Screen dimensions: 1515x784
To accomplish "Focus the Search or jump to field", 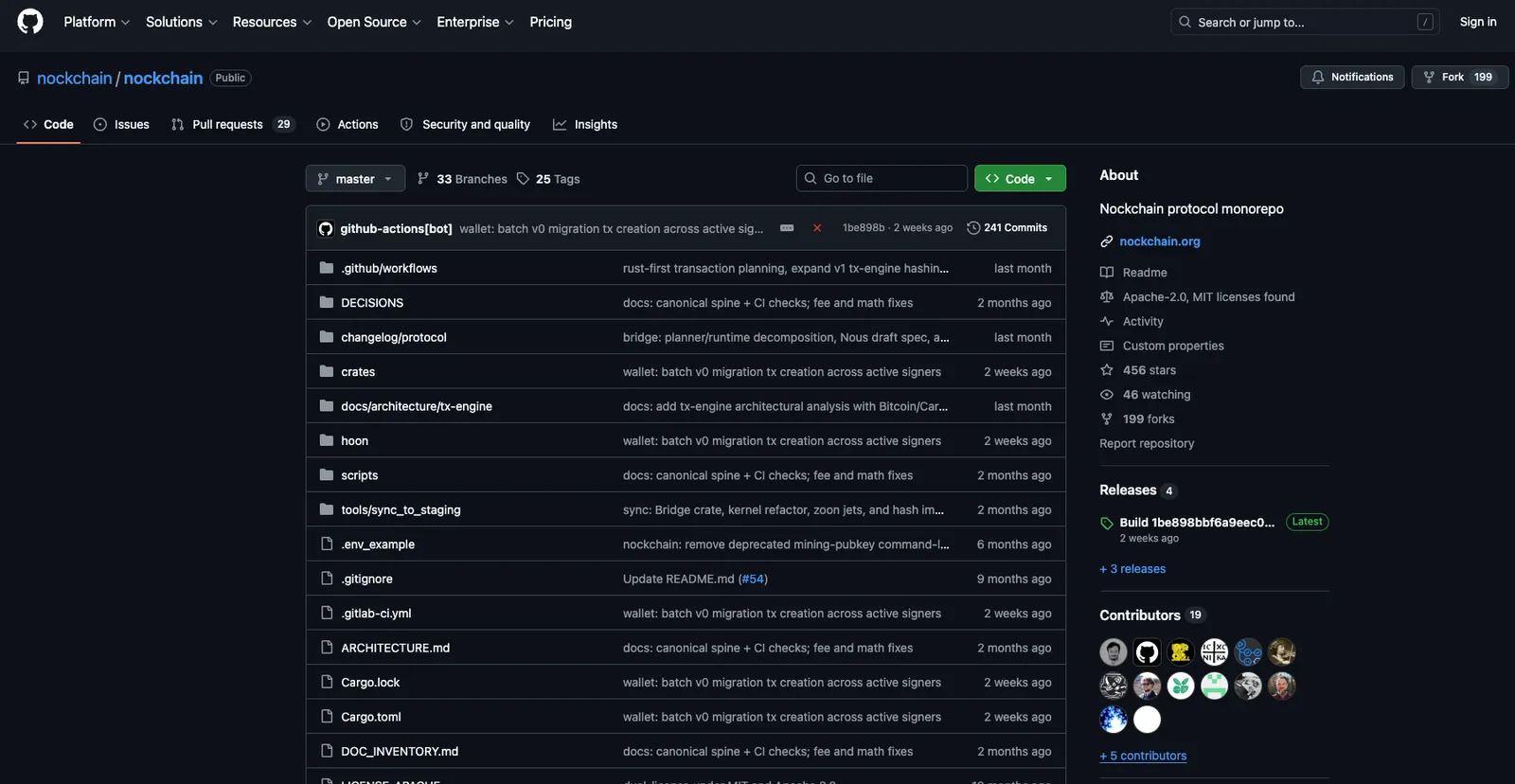I will pyautogui.click(x=1305, y=22).
